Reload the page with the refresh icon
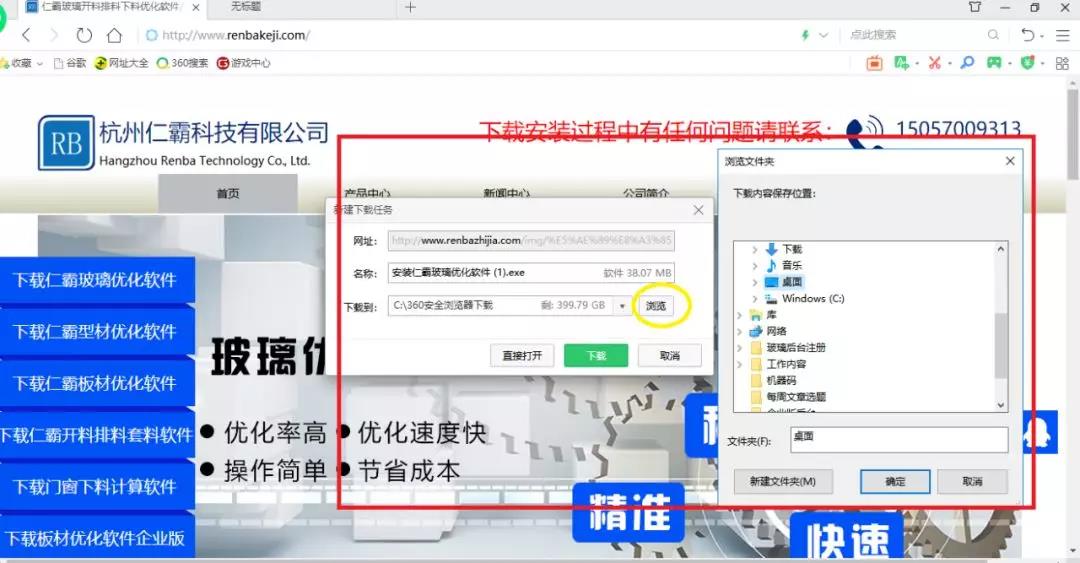This screenshot has width=1080, height=563. (84, 35)
